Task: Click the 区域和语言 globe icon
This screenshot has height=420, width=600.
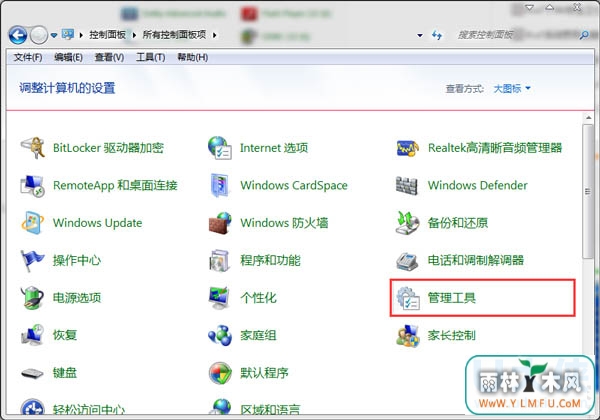Action: tap(220, 407)
